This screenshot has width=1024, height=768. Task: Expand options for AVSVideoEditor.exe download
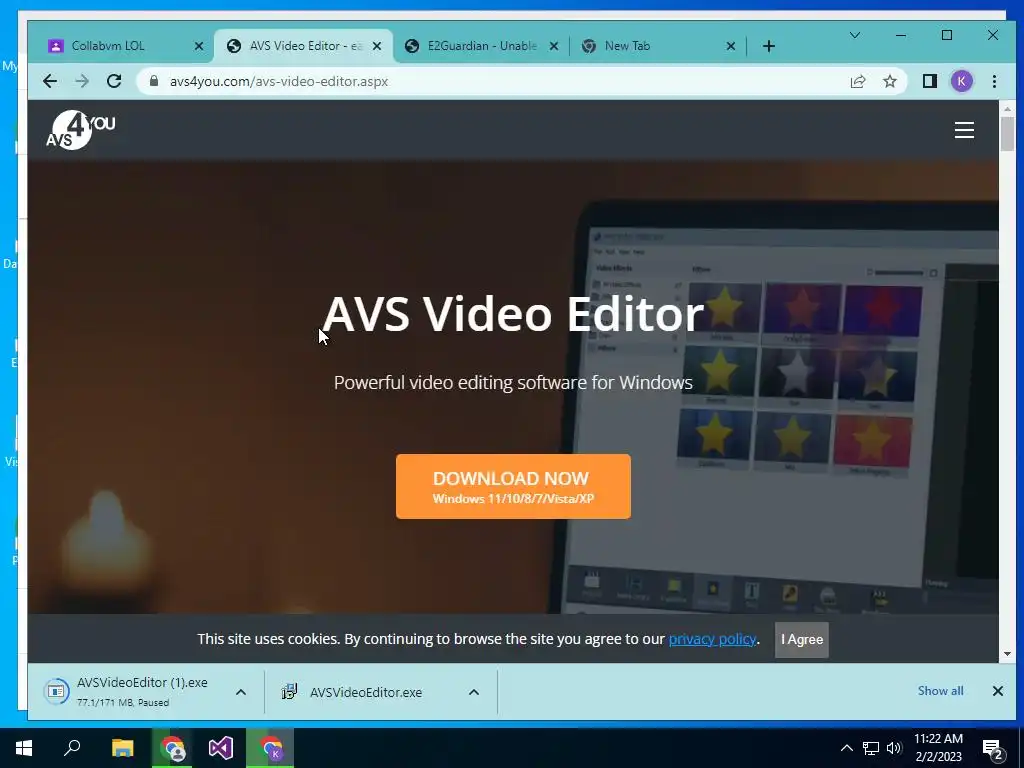tap(474, 692)
